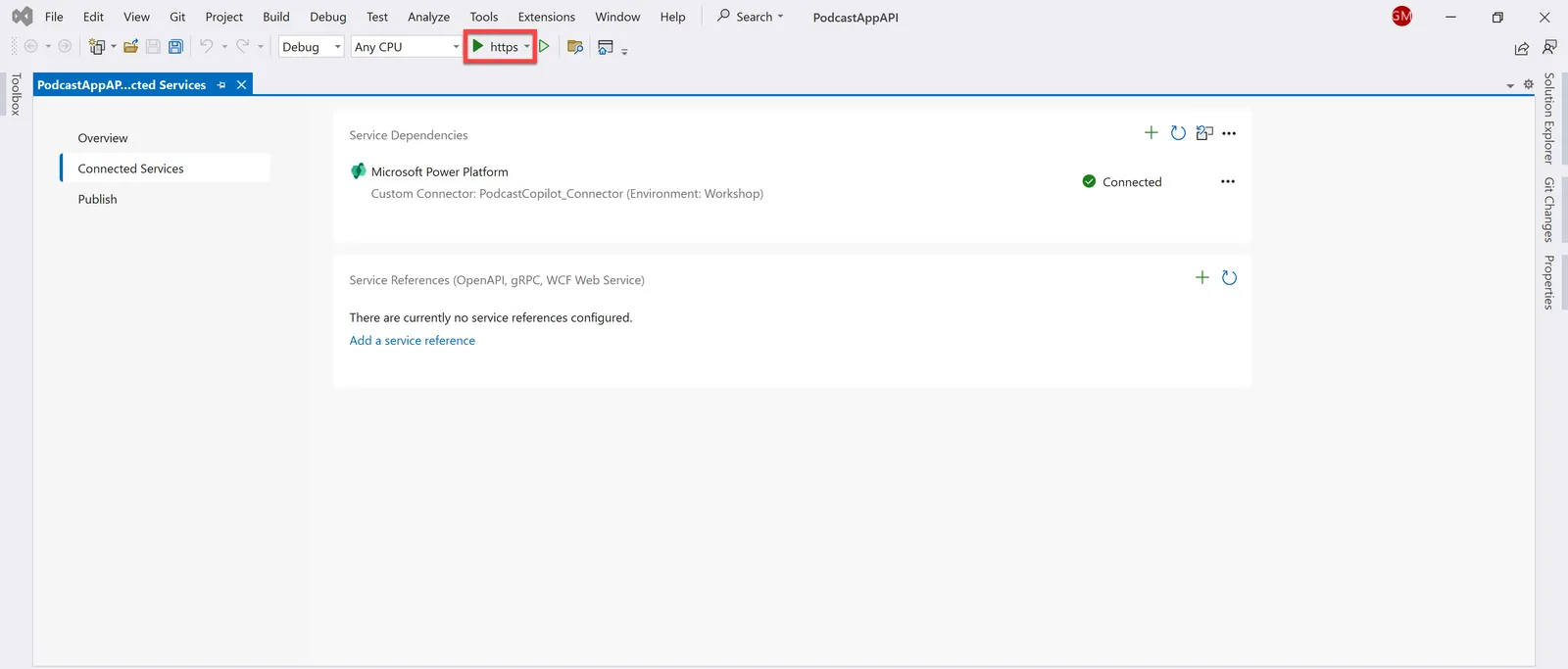Expand the Toolbox side panel

[x=16, y=94]
